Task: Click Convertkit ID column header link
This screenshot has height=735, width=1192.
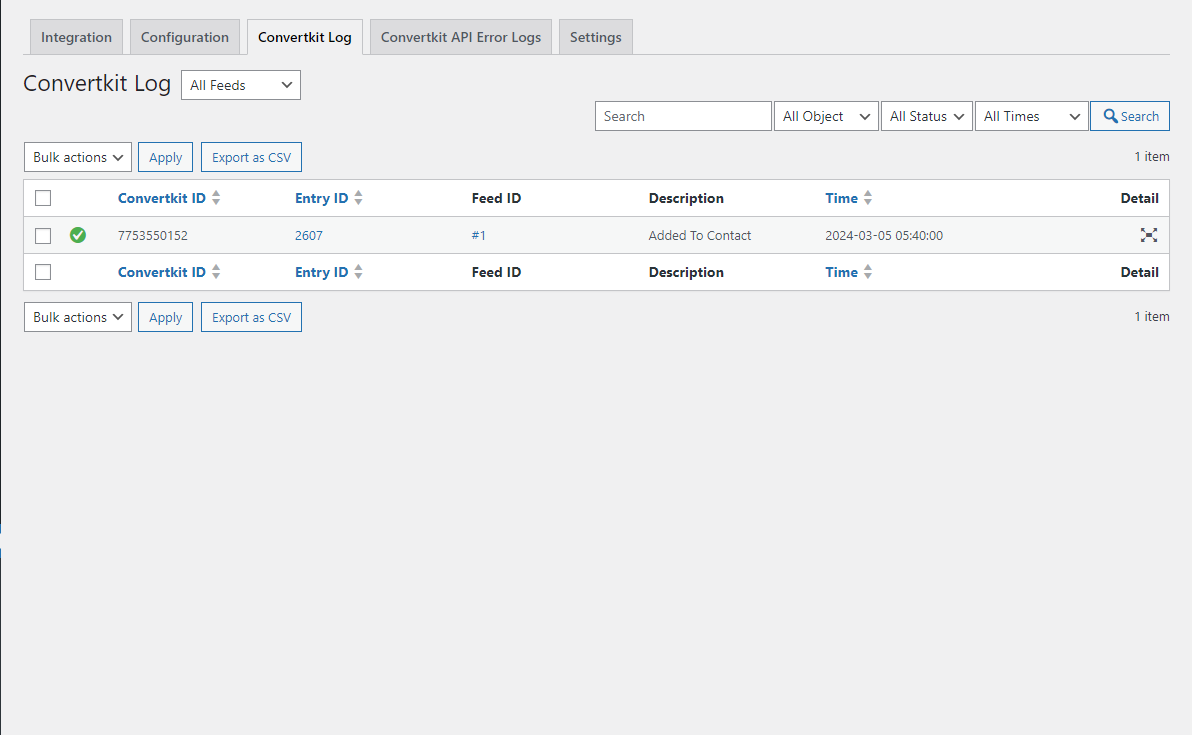Action: pyautogui.click(x=162, y=198)
